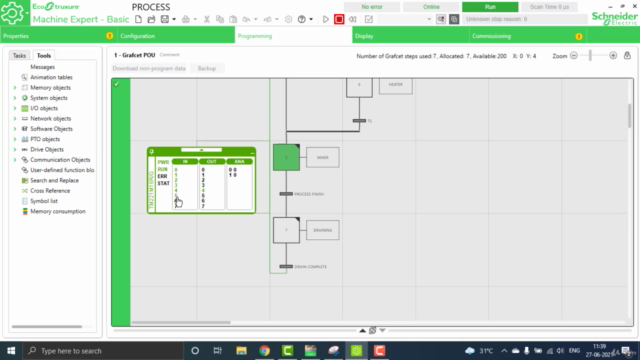Open Symbol list
The image size is (640, 360).
click(x=44, y=201)
